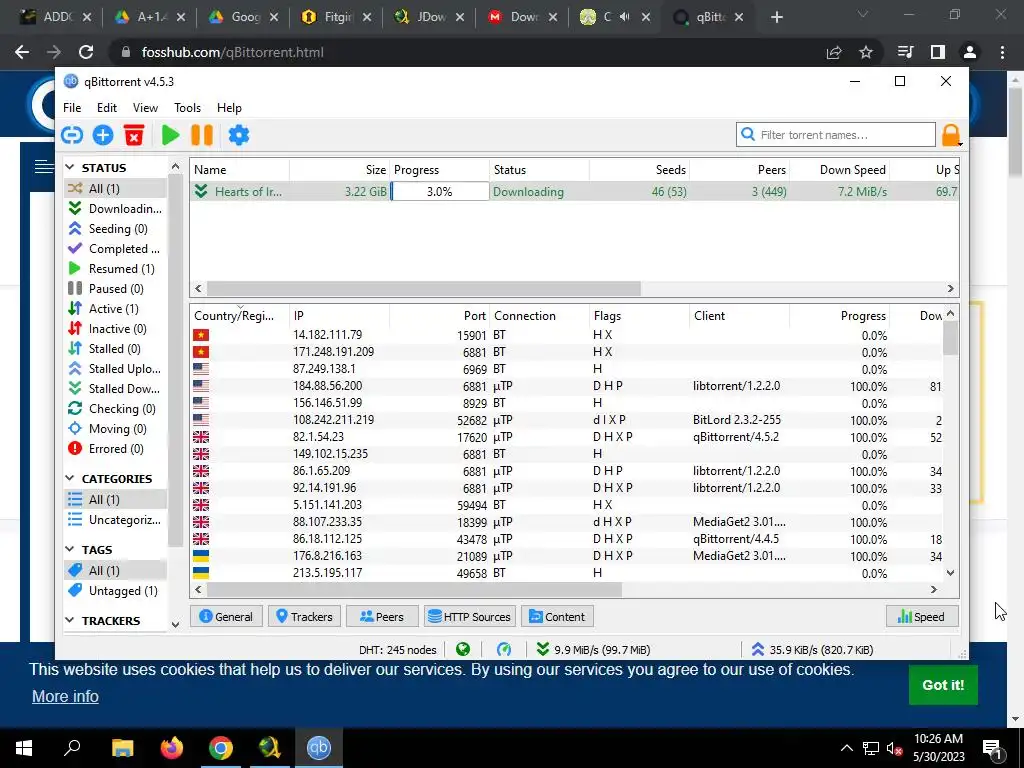Click the torrent list horizontal scrollbar right arrow
The image size is (1024, 768).
click(x=950, y=289)
